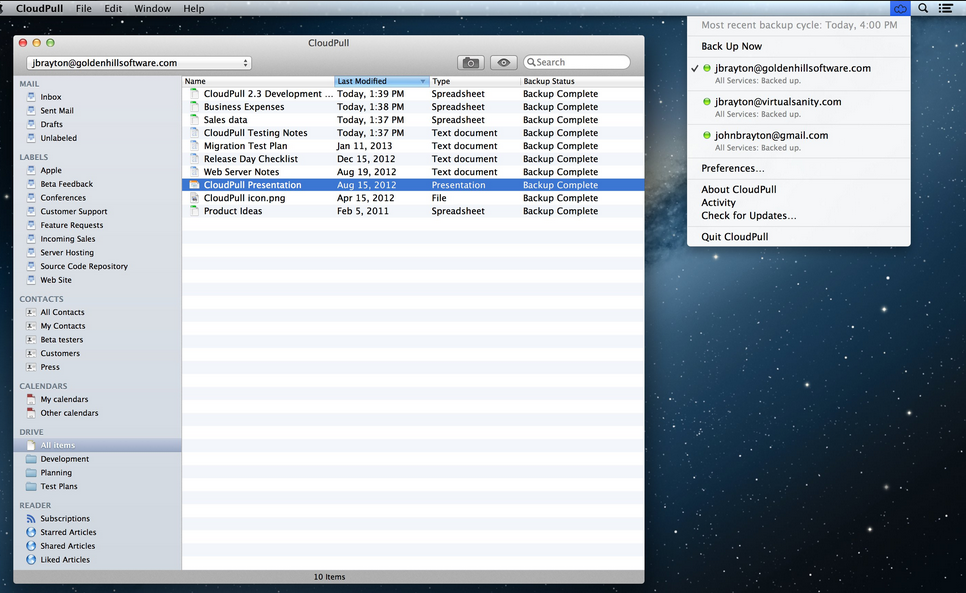Open Preferences… from the CloudPull menu
Image resolution: width=966 pixels, height=593 pixels.
point(732,168)
